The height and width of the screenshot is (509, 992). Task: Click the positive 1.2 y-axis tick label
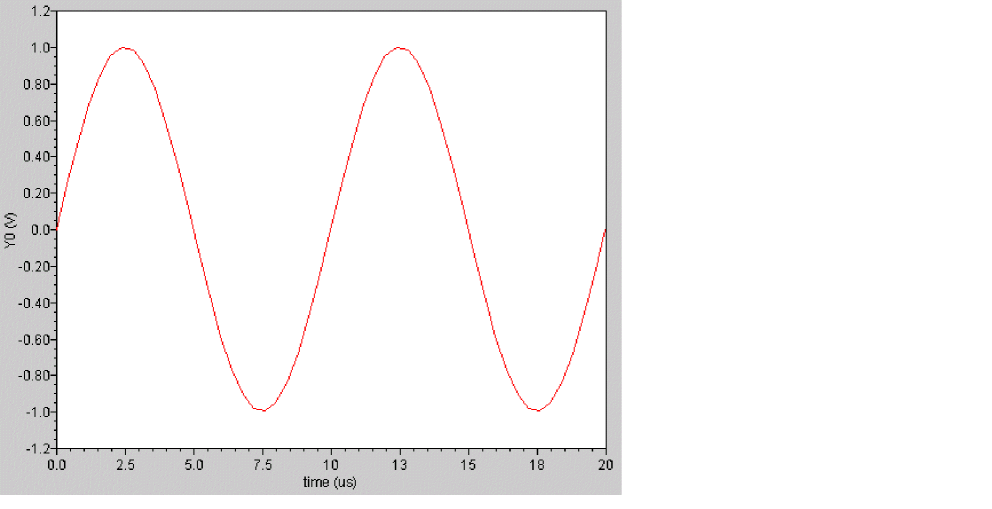point(40,11)
